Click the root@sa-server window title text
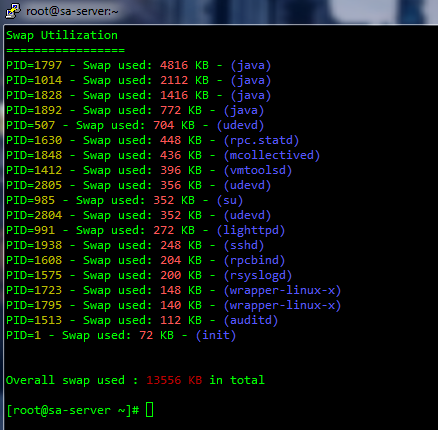Viewport: 438px width, 430px height. [x=72, y=11]
